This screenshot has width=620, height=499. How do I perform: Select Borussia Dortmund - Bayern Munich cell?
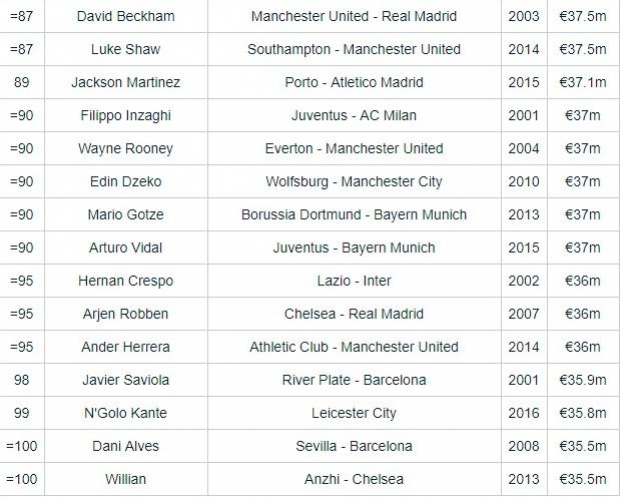[353, 214]
